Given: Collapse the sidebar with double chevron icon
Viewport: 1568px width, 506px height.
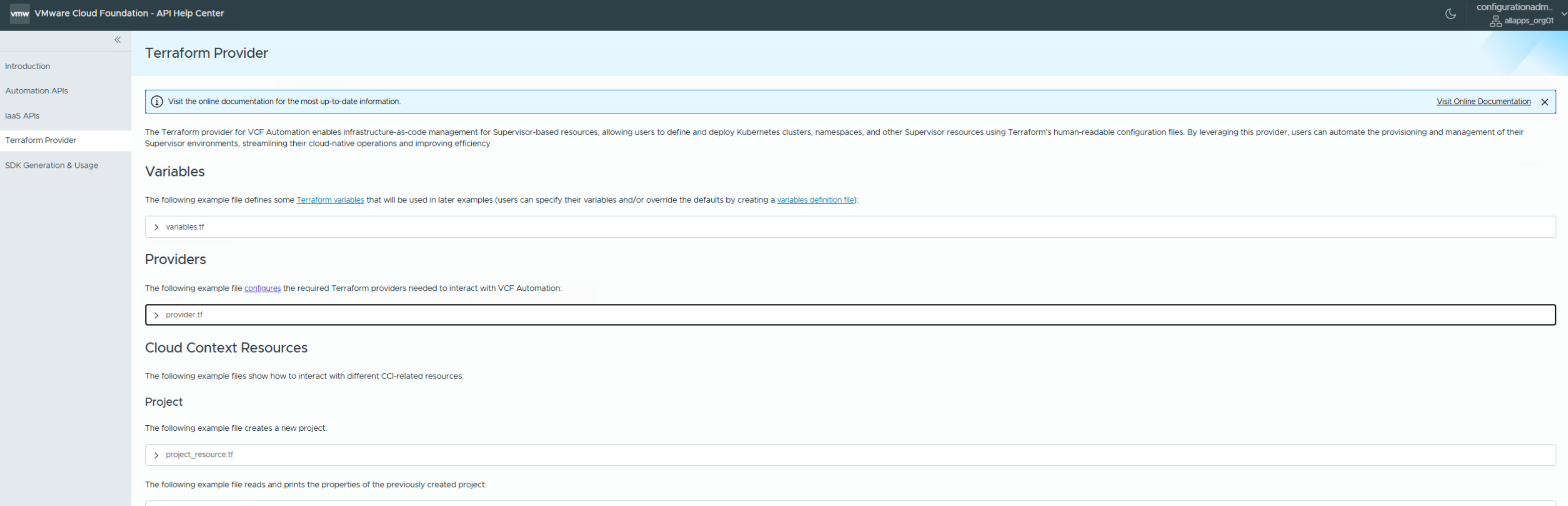Looking at the screenshot, I should pos(117,40).
